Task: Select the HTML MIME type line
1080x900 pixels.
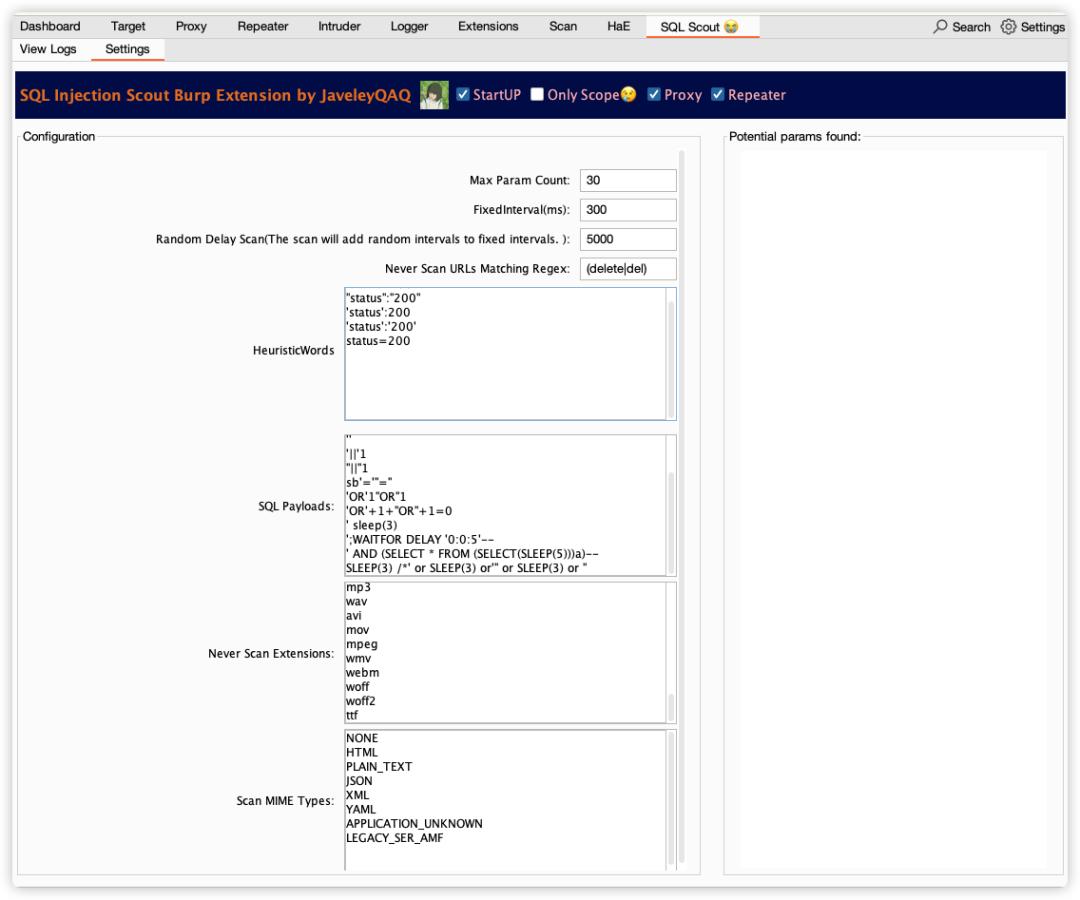Action: [362, 753]
